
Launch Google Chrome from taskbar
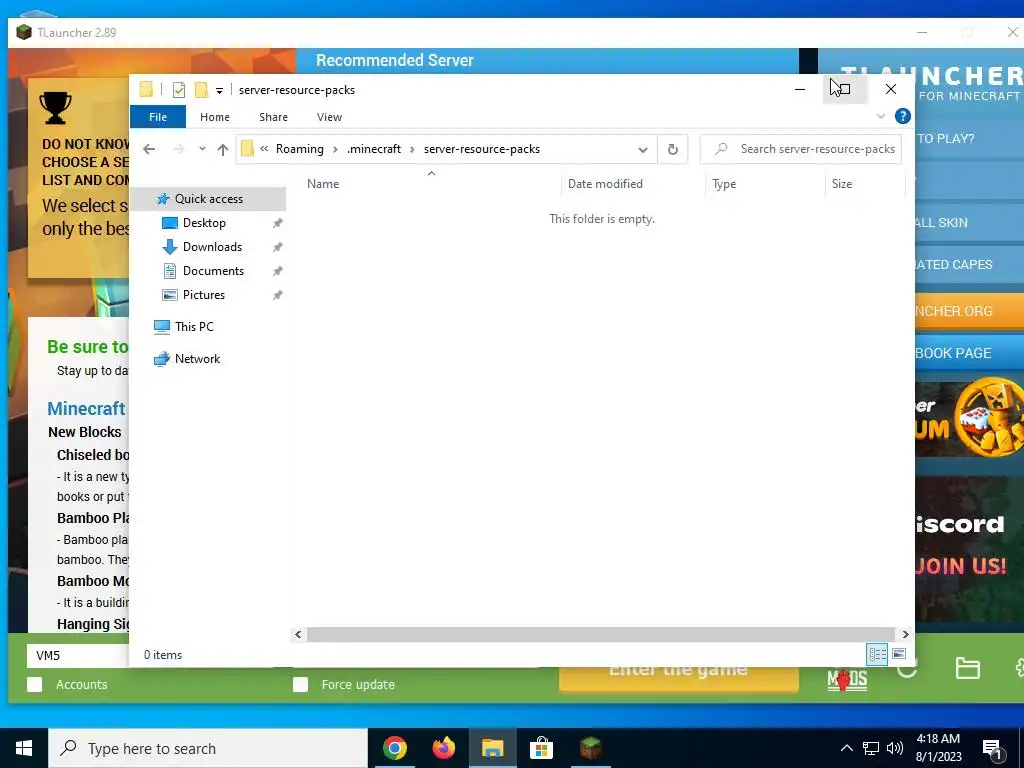(394, 748)
